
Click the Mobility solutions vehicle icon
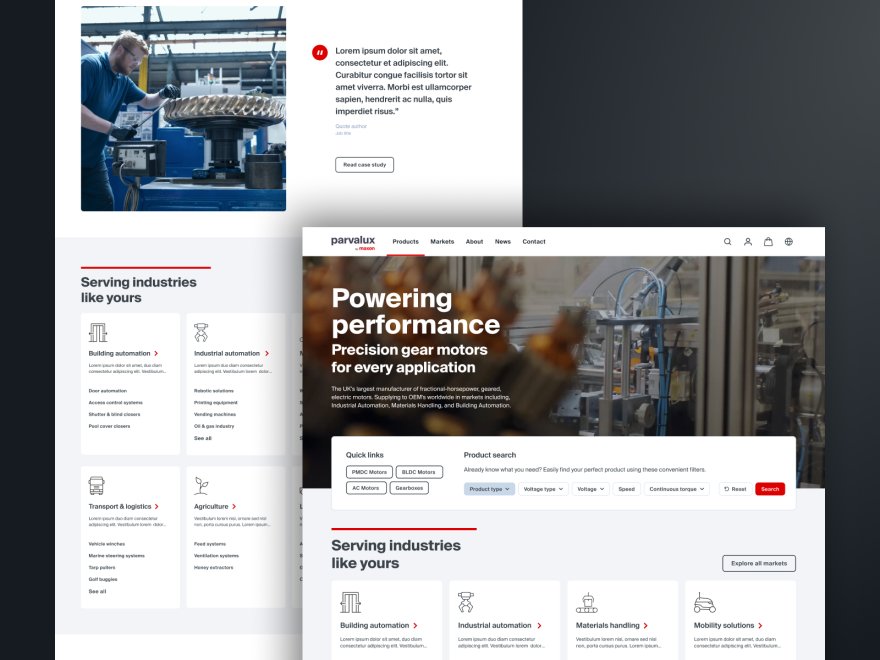[705, 603]
